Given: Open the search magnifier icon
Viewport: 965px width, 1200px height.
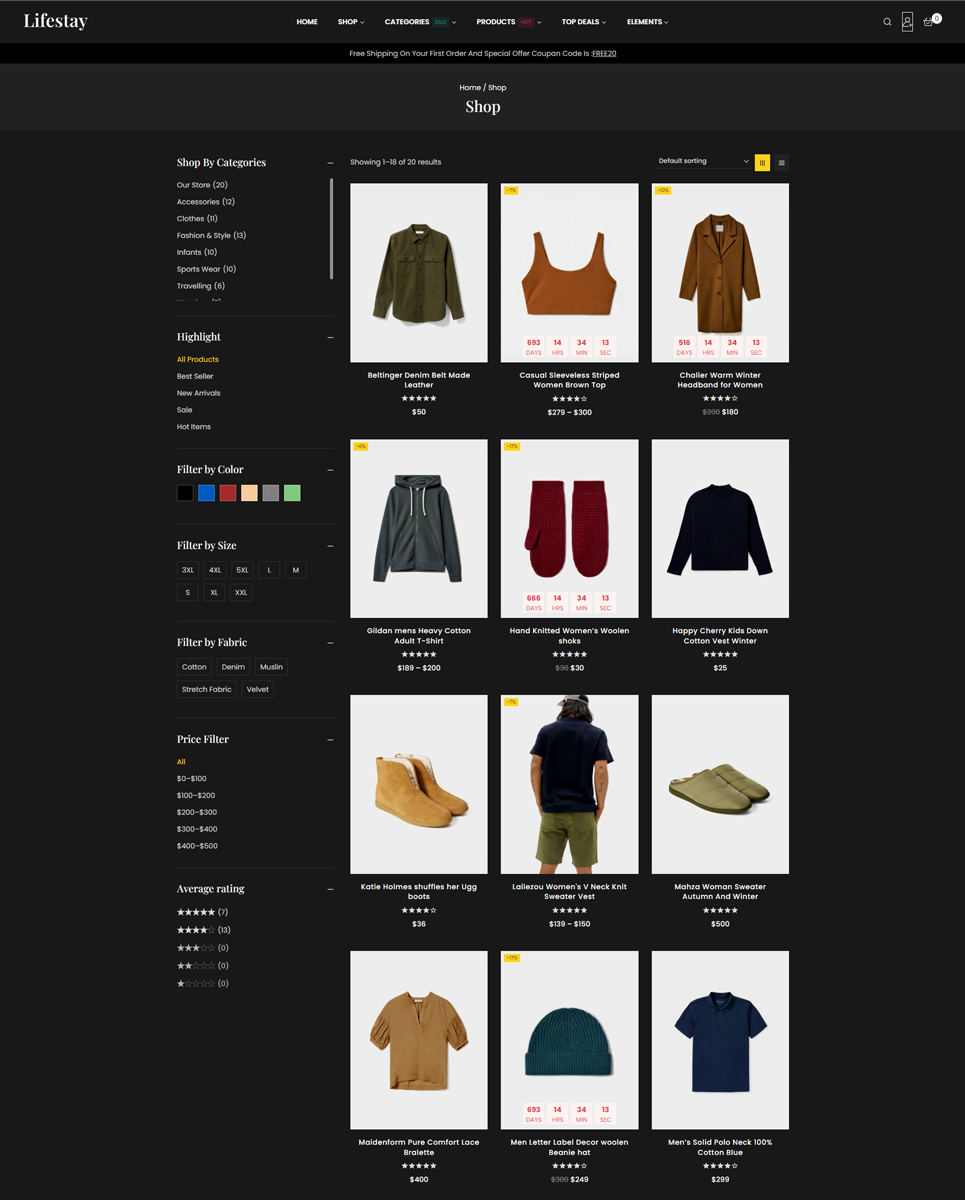Looking at the screenshot, I should coord(887,22).
